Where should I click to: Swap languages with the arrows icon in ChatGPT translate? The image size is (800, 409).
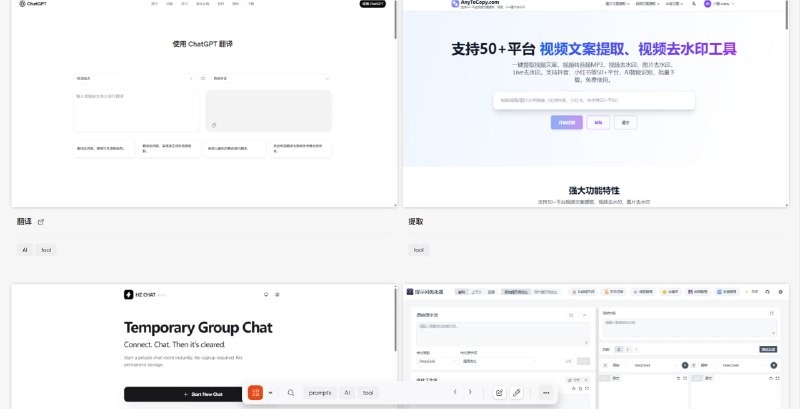(x=203, y=79)
